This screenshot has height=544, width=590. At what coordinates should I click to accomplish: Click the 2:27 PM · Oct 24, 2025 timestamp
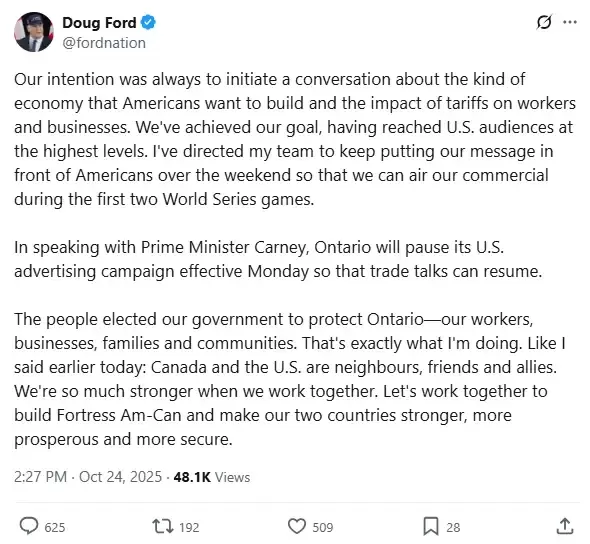(x=88, y=477)
